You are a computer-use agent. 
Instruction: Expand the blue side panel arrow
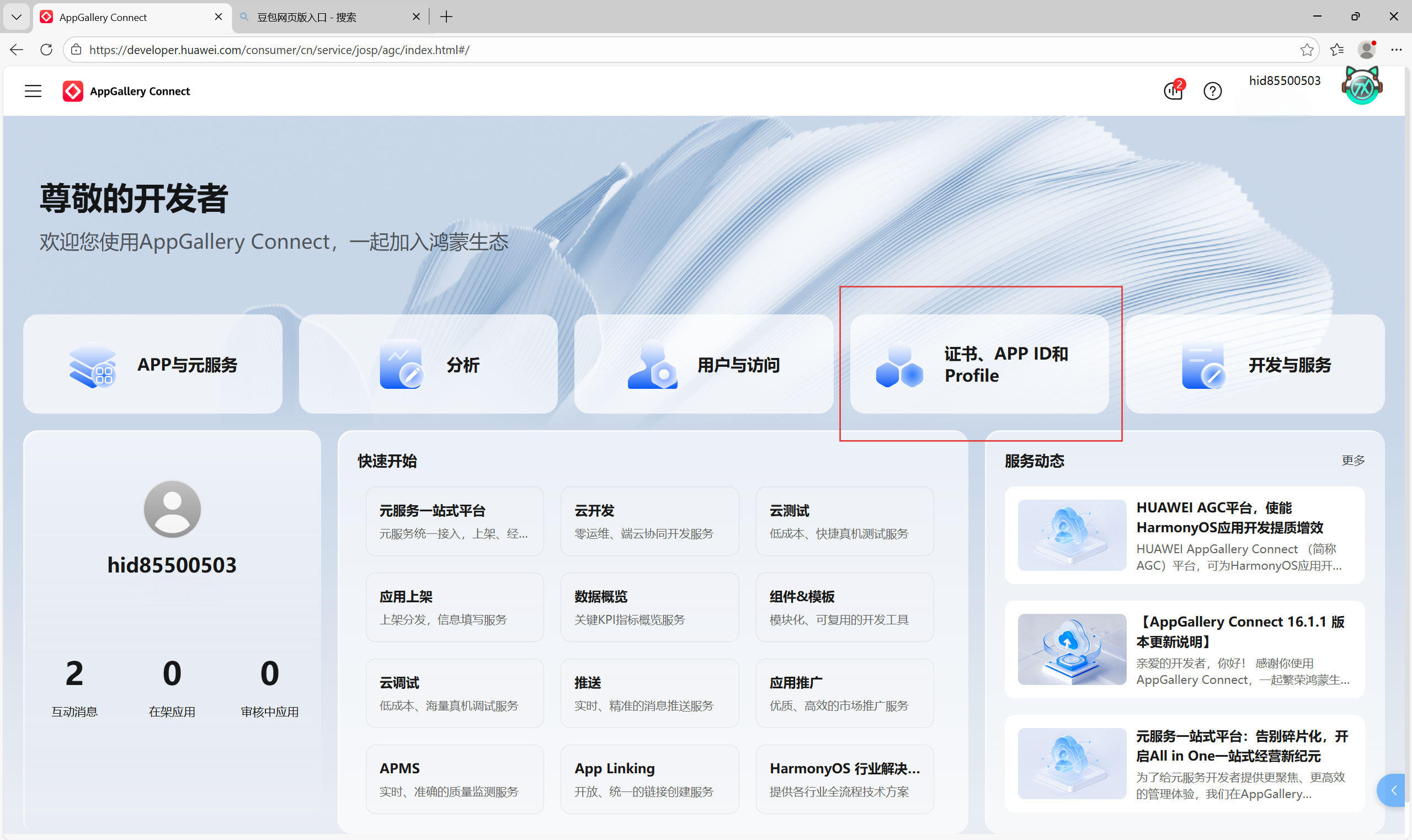(1393, 790)
